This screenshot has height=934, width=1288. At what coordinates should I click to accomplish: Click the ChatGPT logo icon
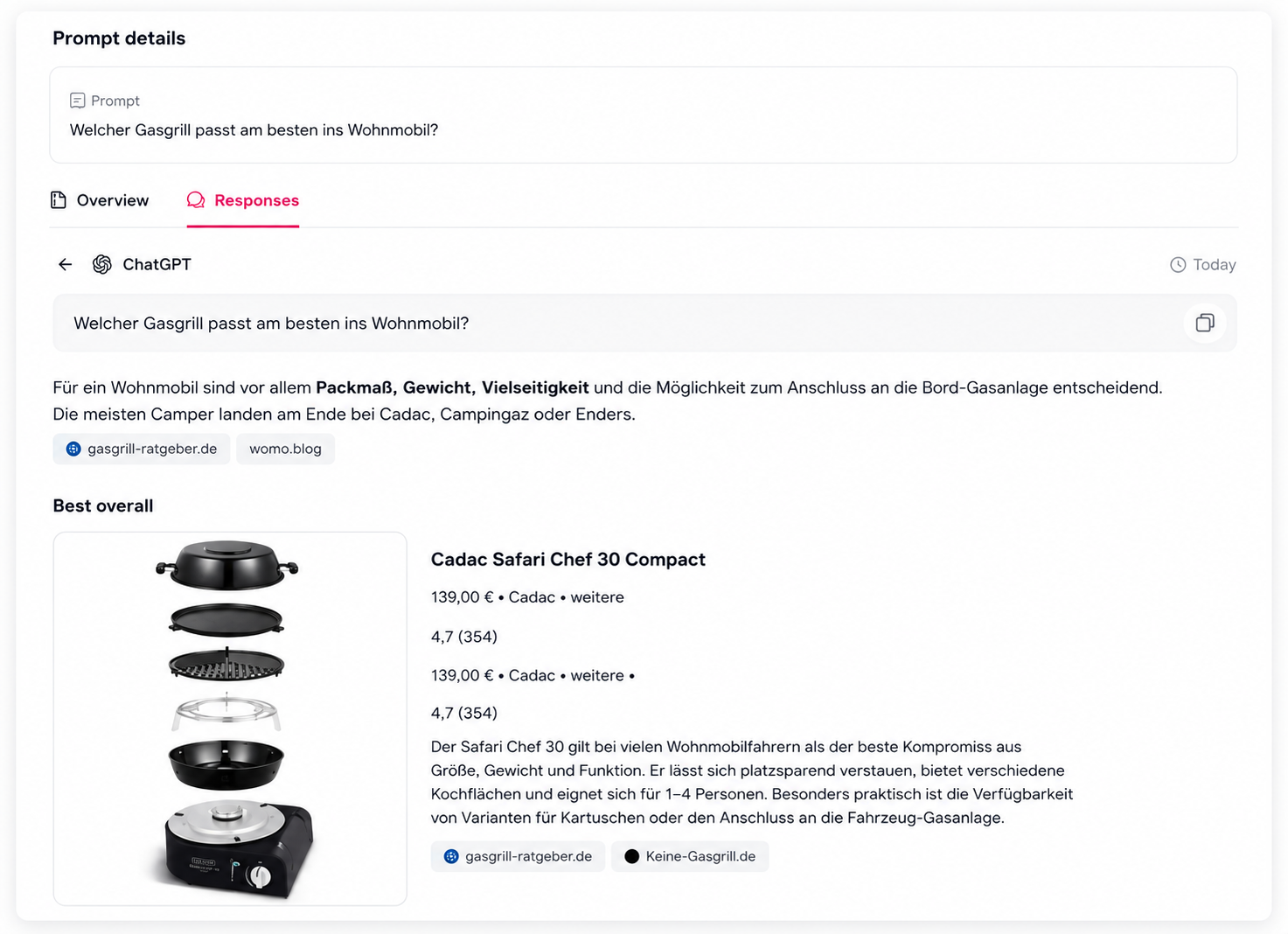tap(102, 264)
